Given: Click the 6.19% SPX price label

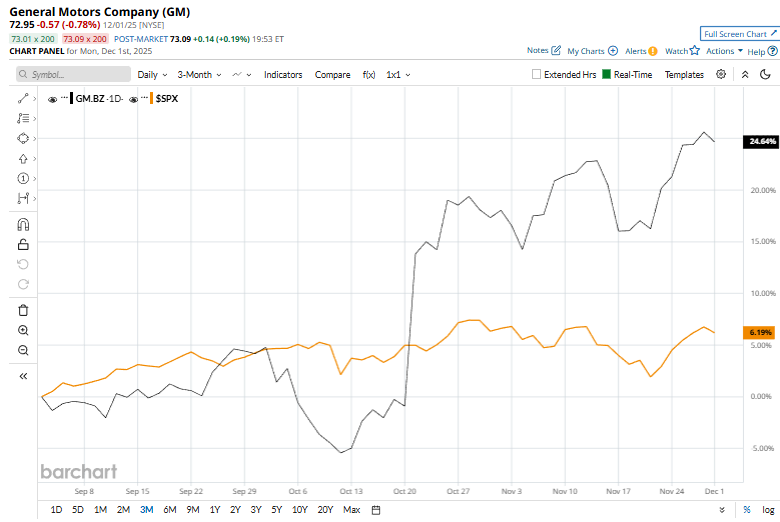Looking at the screenshot, I should pyautogui.click(x=759, y=332).
